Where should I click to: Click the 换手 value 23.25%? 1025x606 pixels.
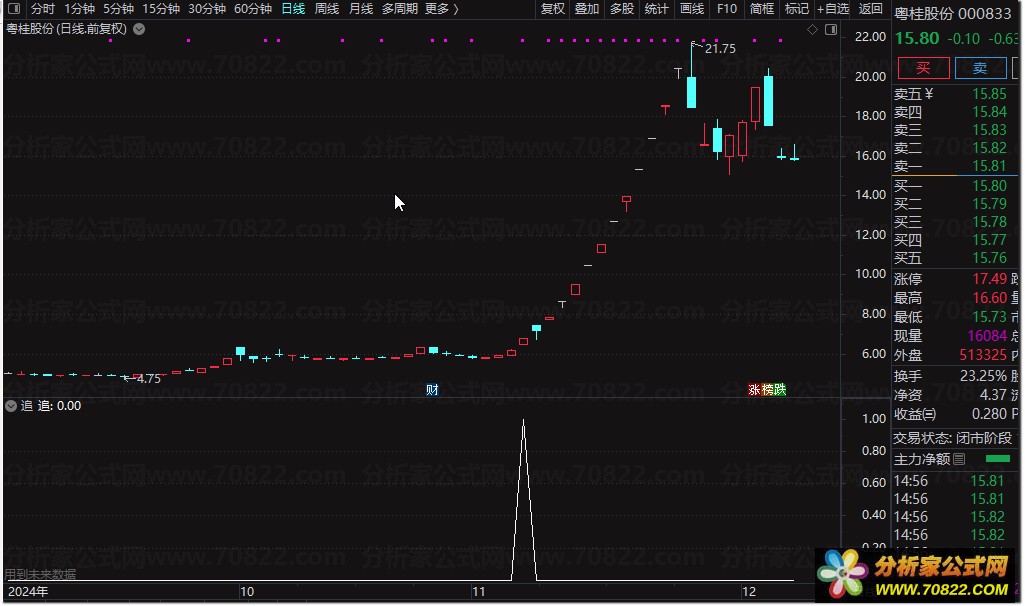click(x=983, y=376)
